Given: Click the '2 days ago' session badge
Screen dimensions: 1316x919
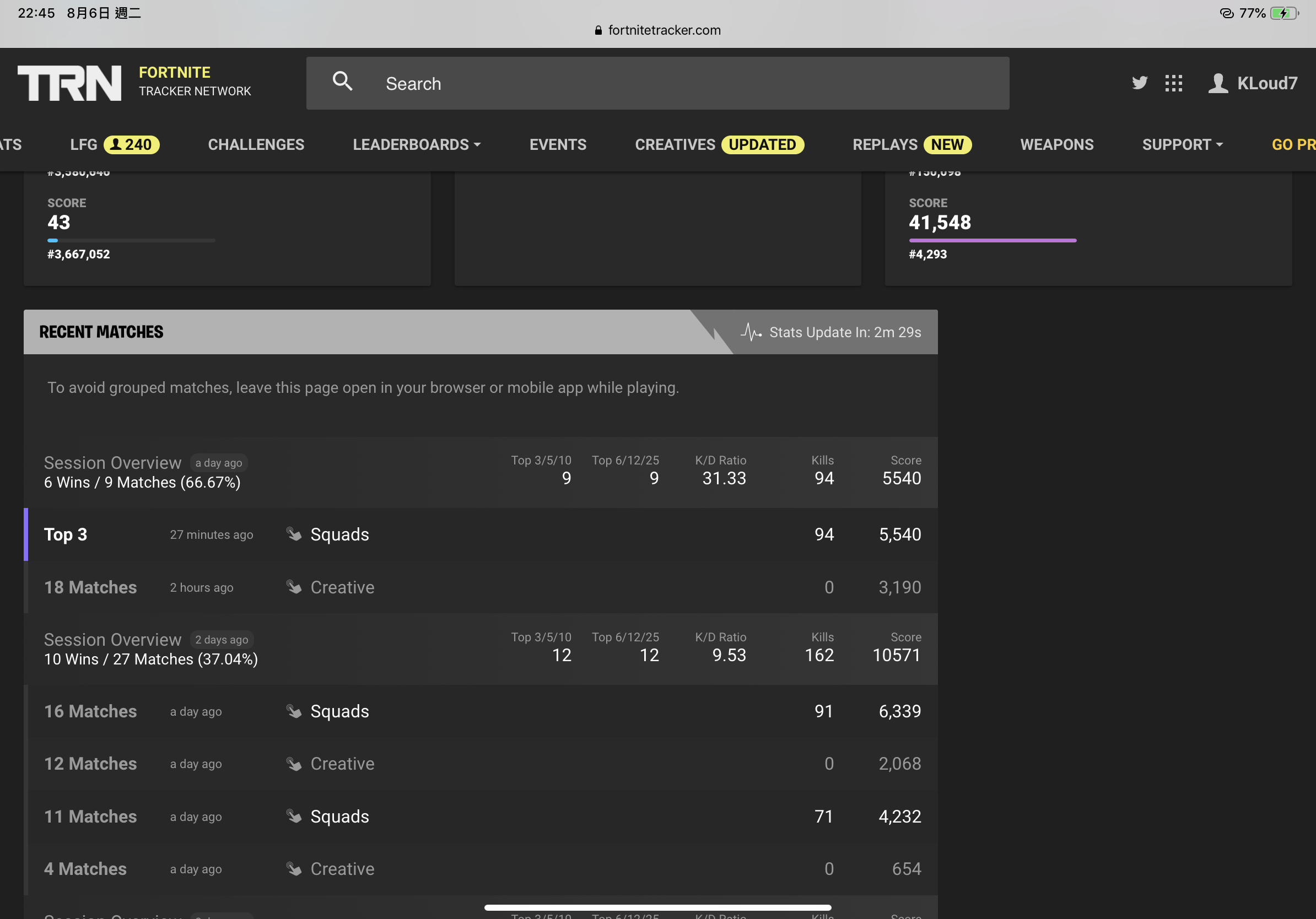Looking at the screenshot, I should (x=222, y=640).
